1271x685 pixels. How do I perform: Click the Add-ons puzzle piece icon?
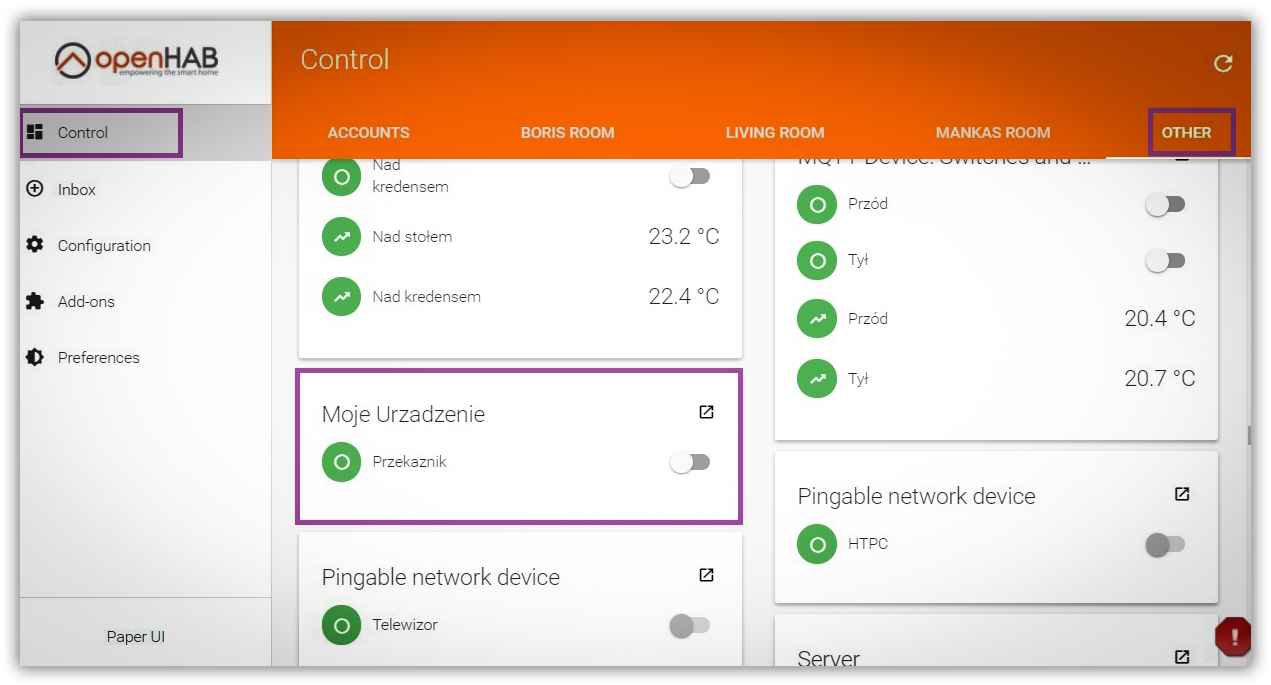tap(35, 301)
